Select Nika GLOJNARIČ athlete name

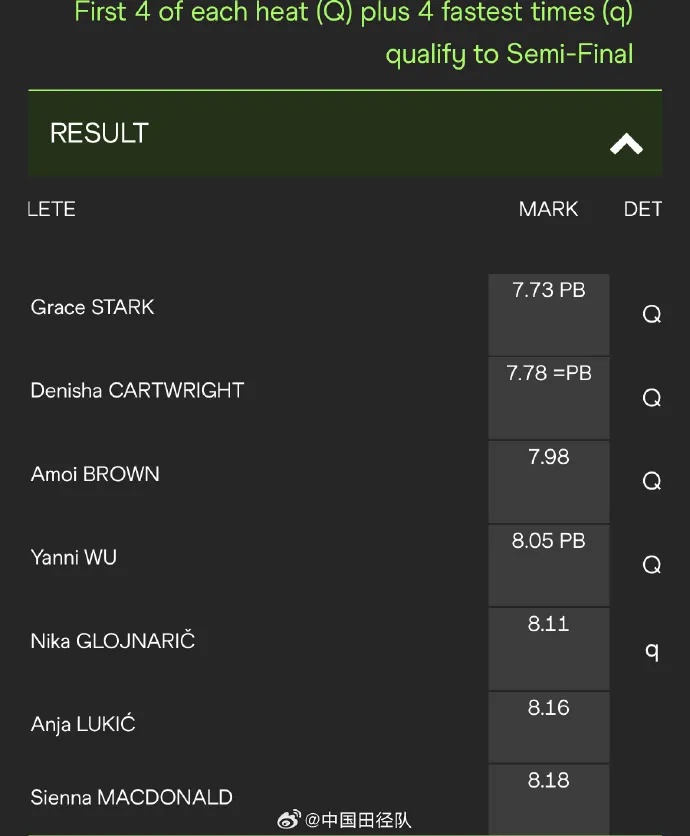[113, 641]
